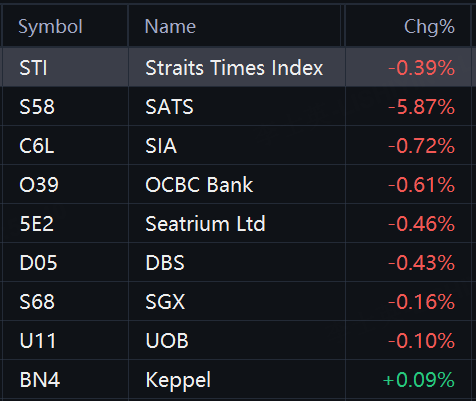Image resolution: width=476 pixels, height=401 pixels.
Task: Select the SGX stock name
Action: point(165,302)
